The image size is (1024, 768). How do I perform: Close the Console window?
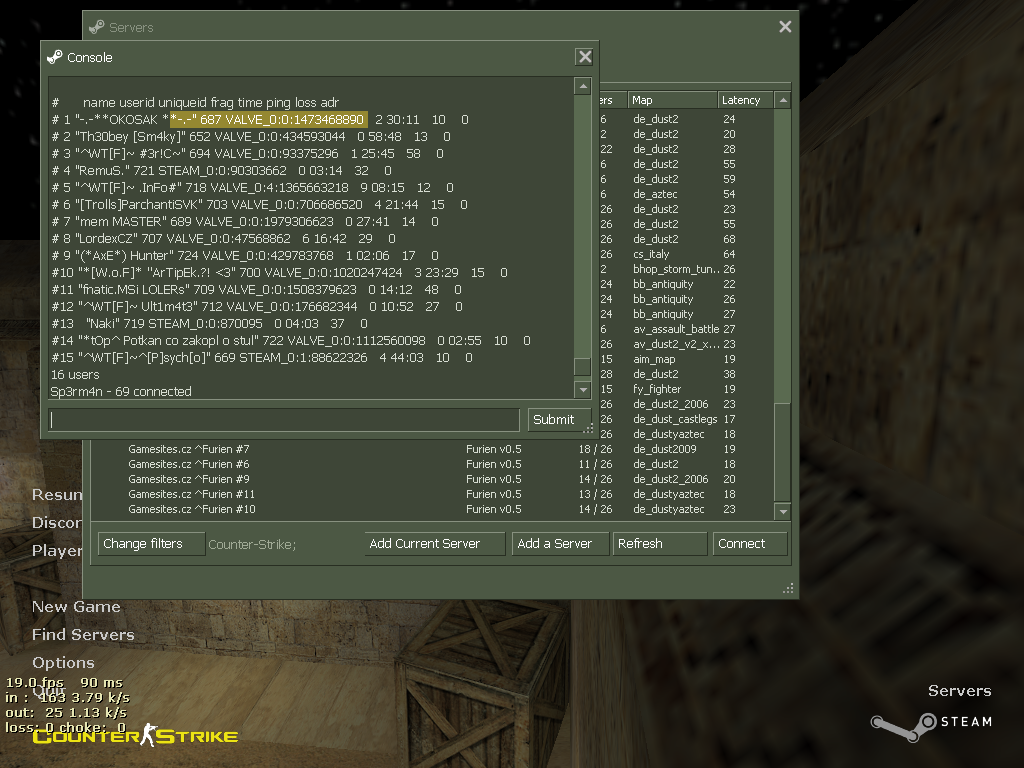click(x=584, y=57)
